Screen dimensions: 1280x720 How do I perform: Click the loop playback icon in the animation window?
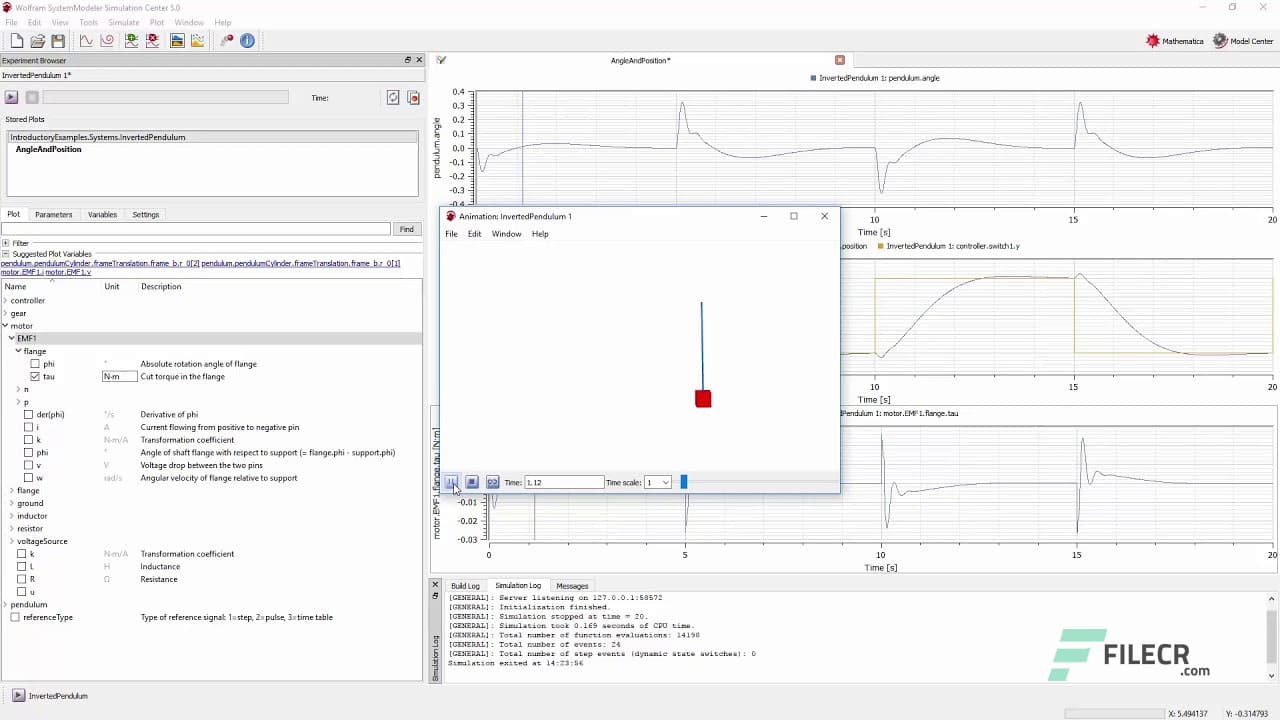coord(493,482)
